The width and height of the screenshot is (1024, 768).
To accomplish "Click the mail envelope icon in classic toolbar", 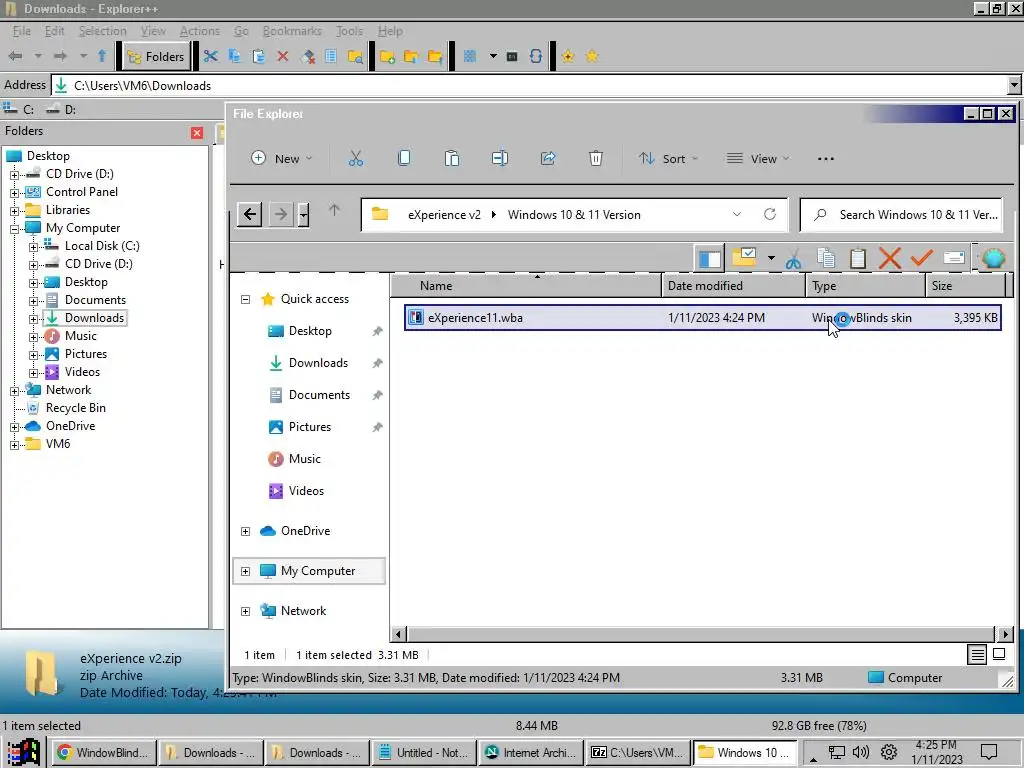I will point(954,258).
